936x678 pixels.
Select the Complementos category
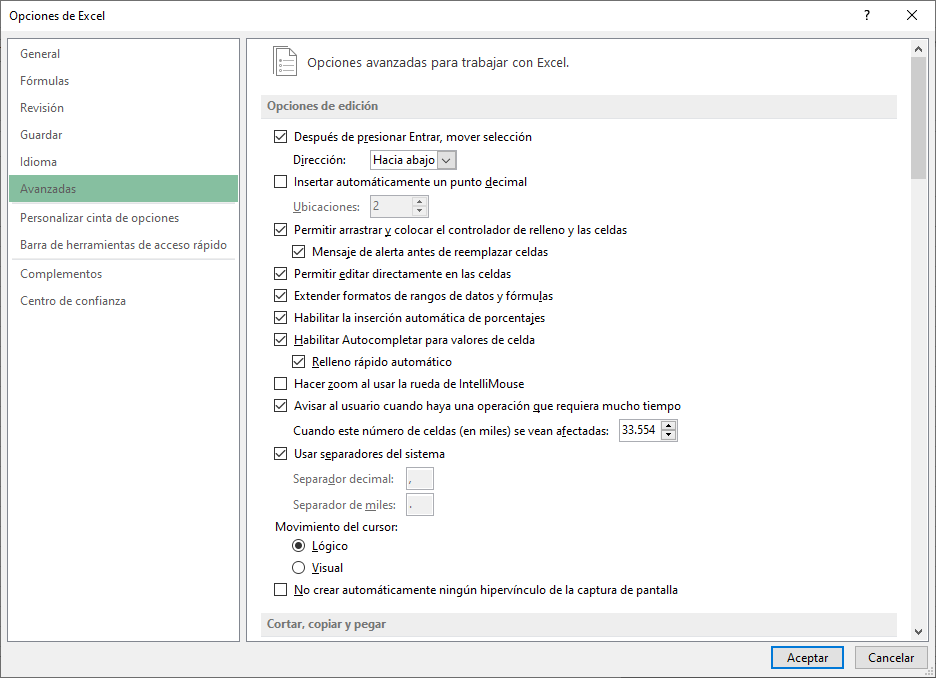pyautogui.click(x=124, y=274)
